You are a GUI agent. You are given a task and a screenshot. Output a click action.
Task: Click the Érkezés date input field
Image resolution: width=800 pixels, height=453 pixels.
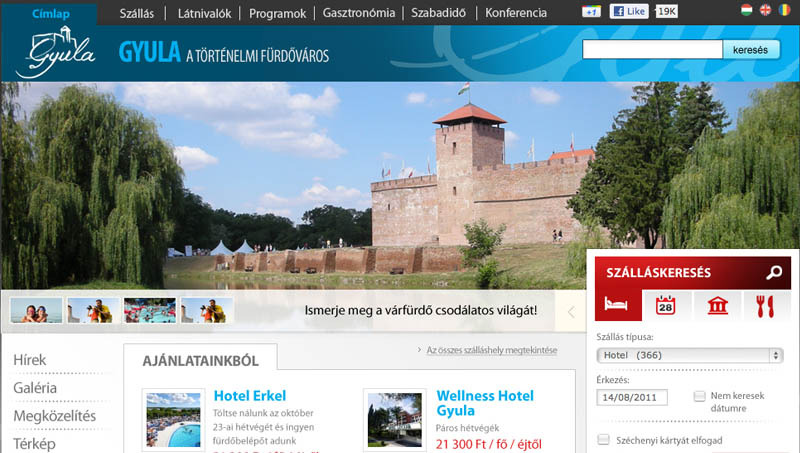click(x=632, y=398)
